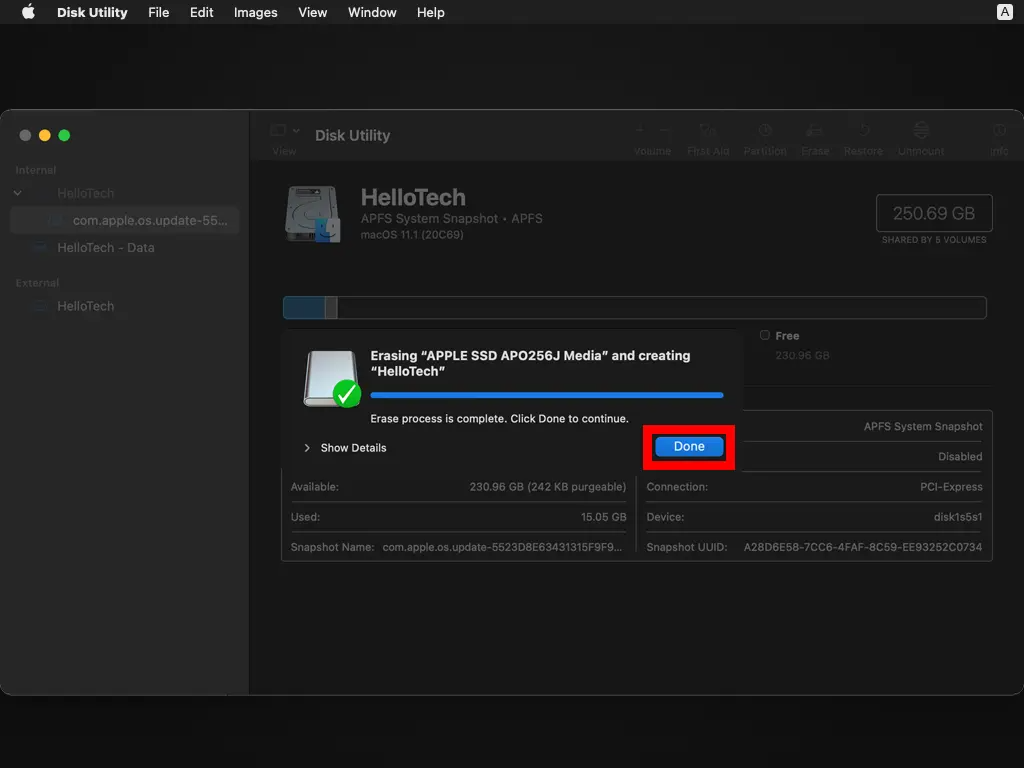1024x768 pixels.
Task: Click the input source icon in menu bar
Action: [x=1004, y=12]
